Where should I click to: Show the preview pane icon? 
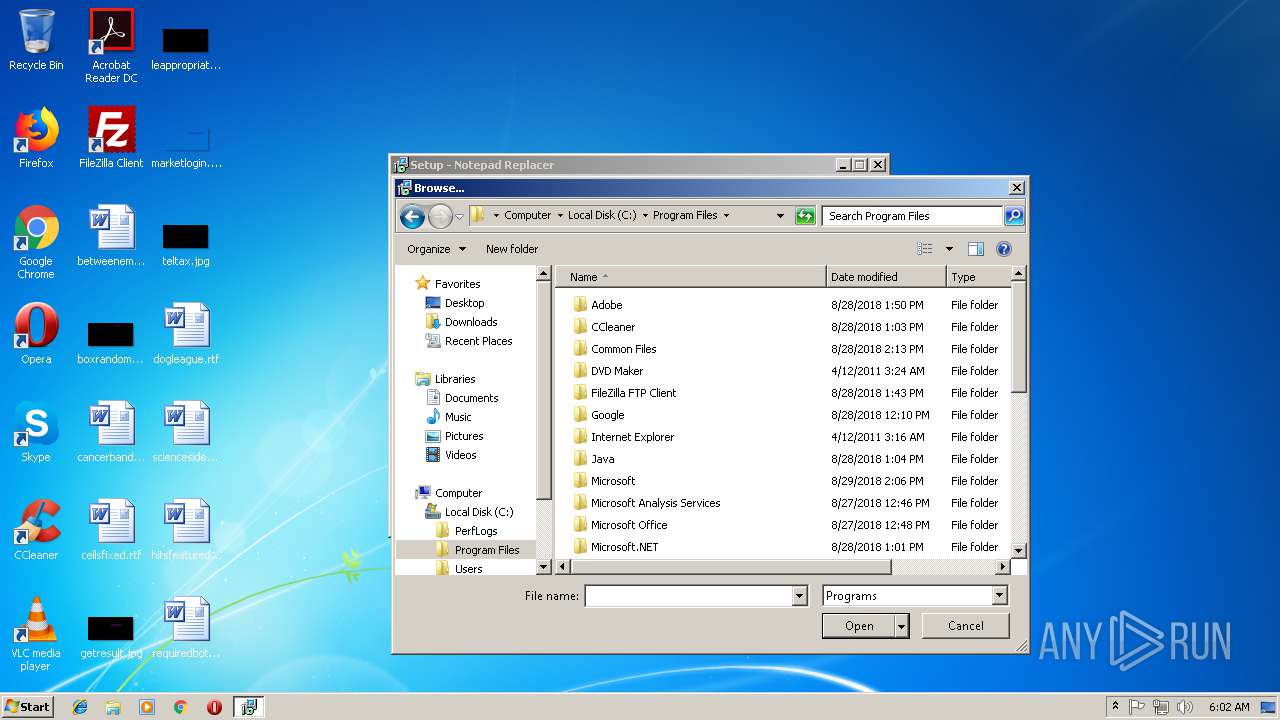pyautogui.click(x=976, y=249)
